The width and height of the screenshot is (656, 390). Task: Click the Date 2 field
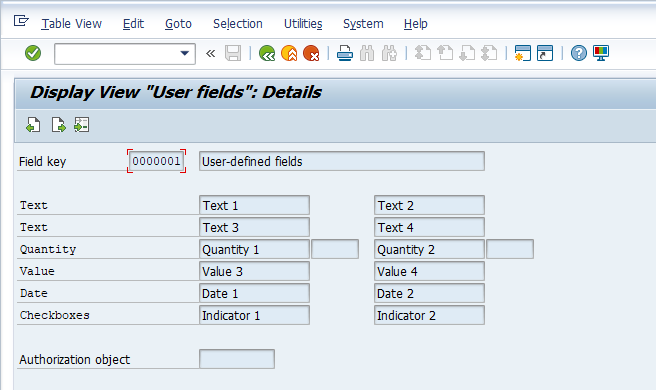pyautogui.click(x=429, y=293)
